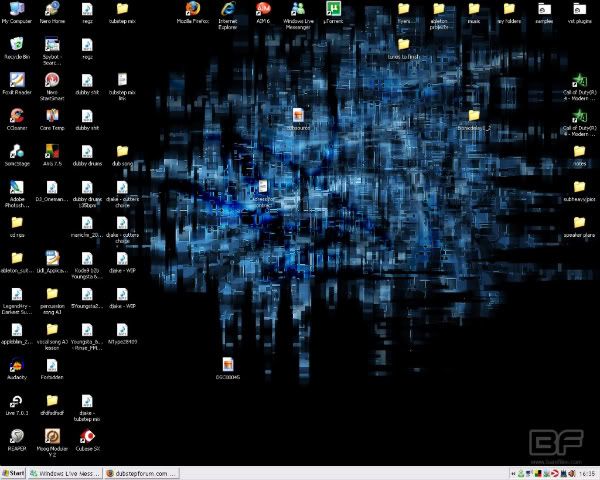
Task: Open the subheavy pics folder
Action: (x=579, y=191)
